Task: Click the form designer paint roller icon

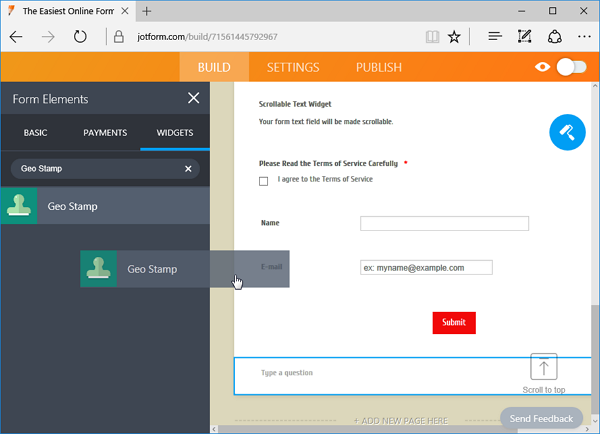Action: (567, 133)
